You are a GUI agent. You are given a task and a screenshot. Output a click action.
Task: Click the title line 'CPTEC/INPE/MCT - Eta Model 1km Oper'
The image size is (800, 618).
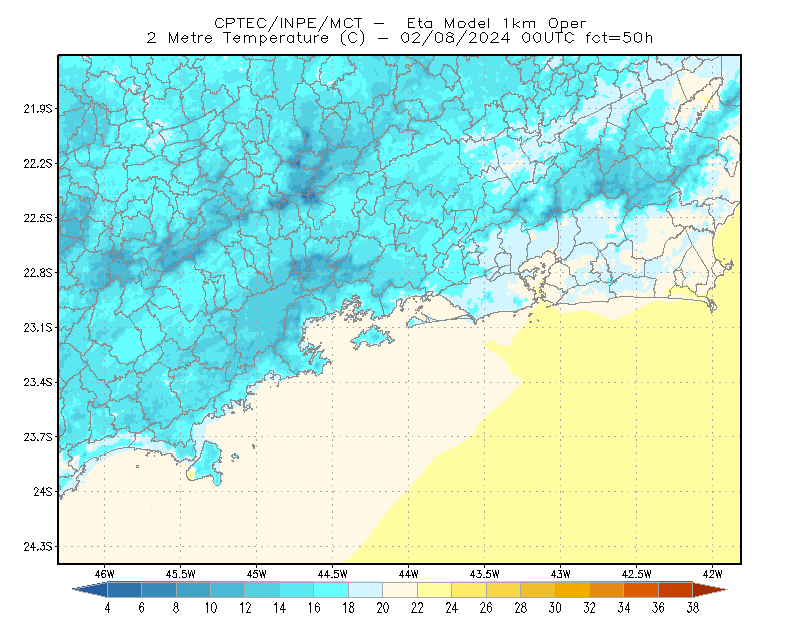[x=400, y=23]
